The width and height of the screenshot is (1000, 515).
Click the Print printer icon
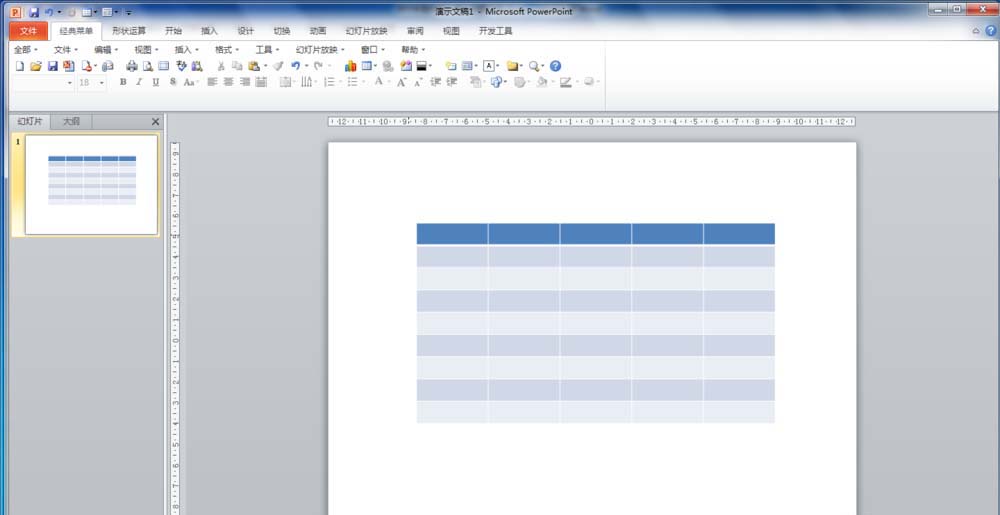[132, 66]
